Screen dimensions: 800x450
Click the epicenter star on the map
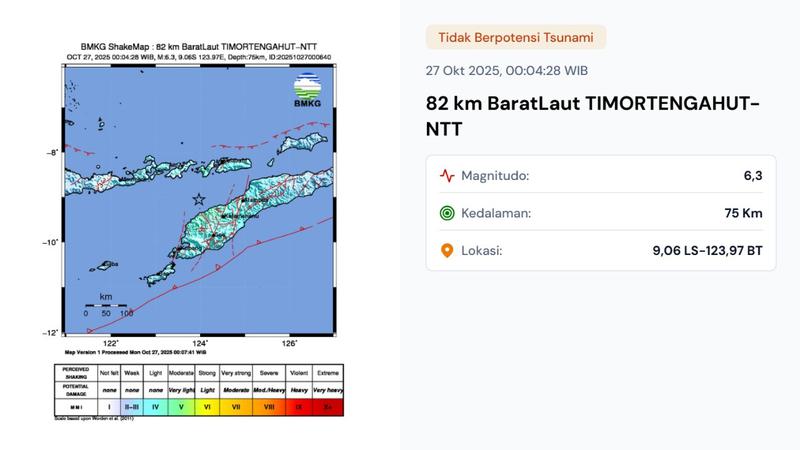pyautogui.click(x=199, y=198)
